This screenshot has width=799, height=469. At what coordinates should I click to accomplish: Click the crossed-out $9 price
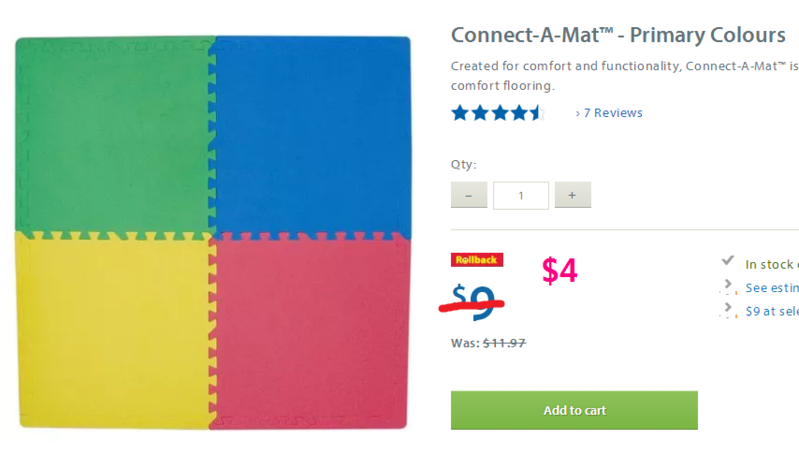(x=475, y=301)
